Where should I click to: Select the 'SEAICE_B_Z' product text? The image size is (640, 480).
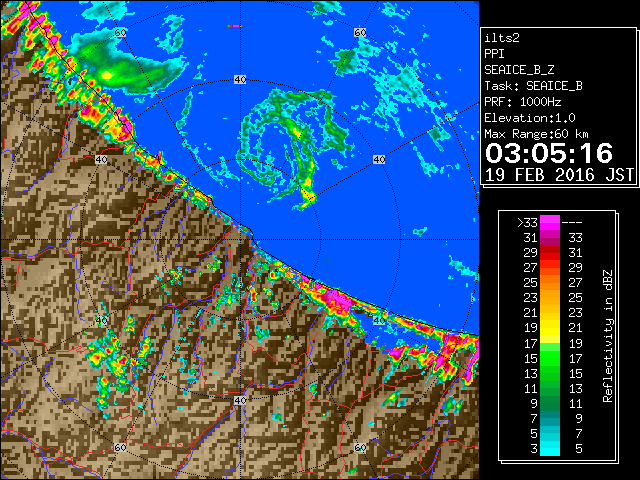tap(519, 70)
